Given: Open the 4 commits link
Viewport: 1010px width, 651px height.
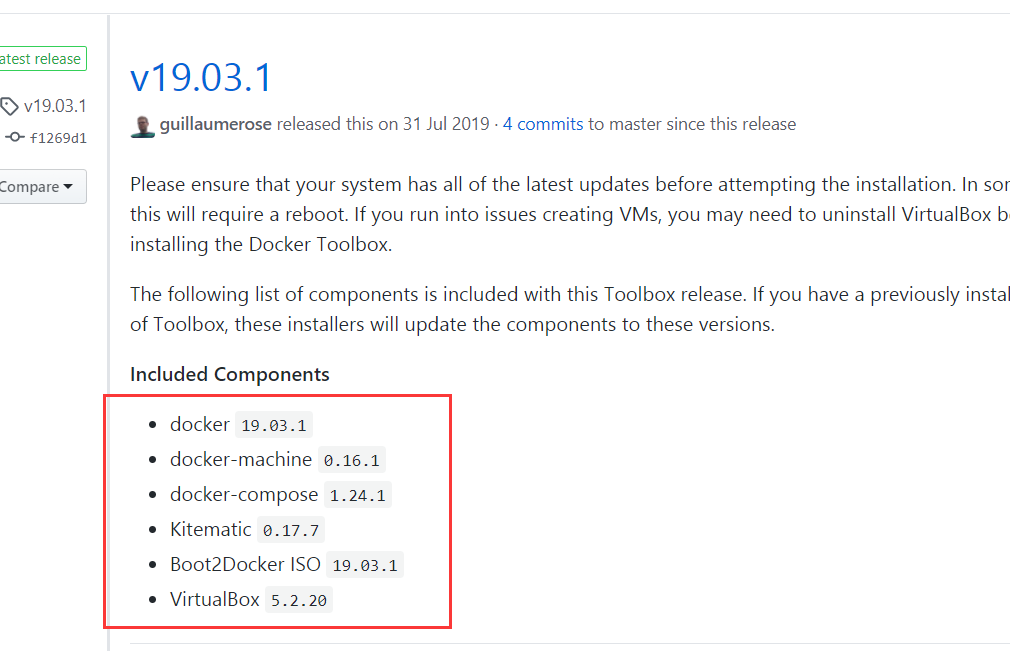Looking at the screenshot, I should click(542, 125).
